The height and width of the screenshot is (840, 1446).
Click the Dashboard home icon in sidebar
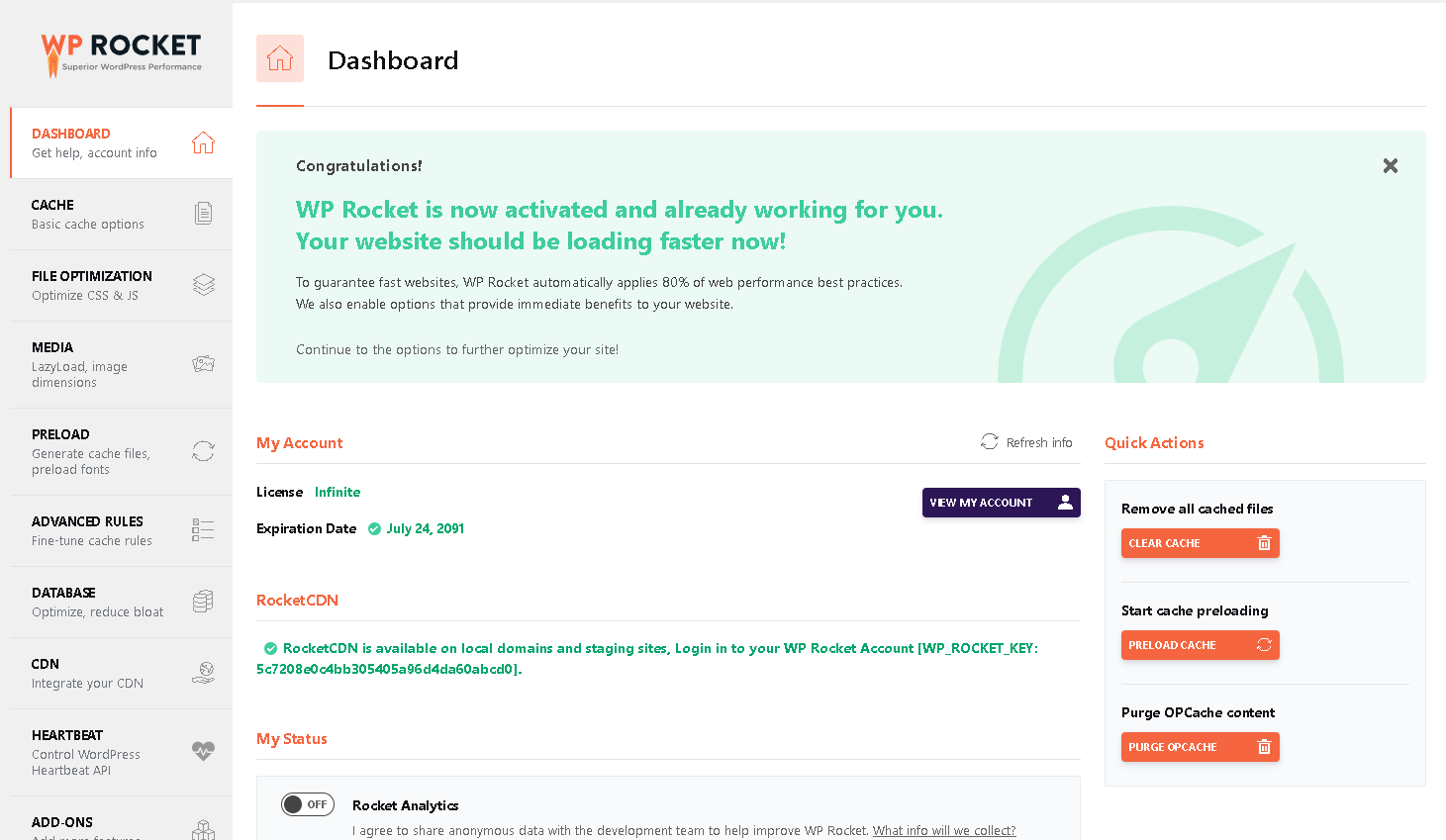(203, 143)
